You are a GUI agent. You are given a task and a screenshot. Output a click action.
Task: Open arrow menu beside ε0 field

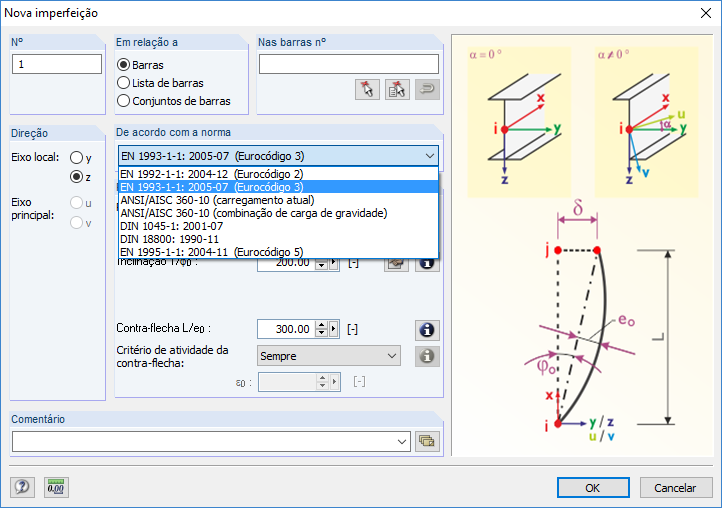pyautogui.click(x=334, y=382)
